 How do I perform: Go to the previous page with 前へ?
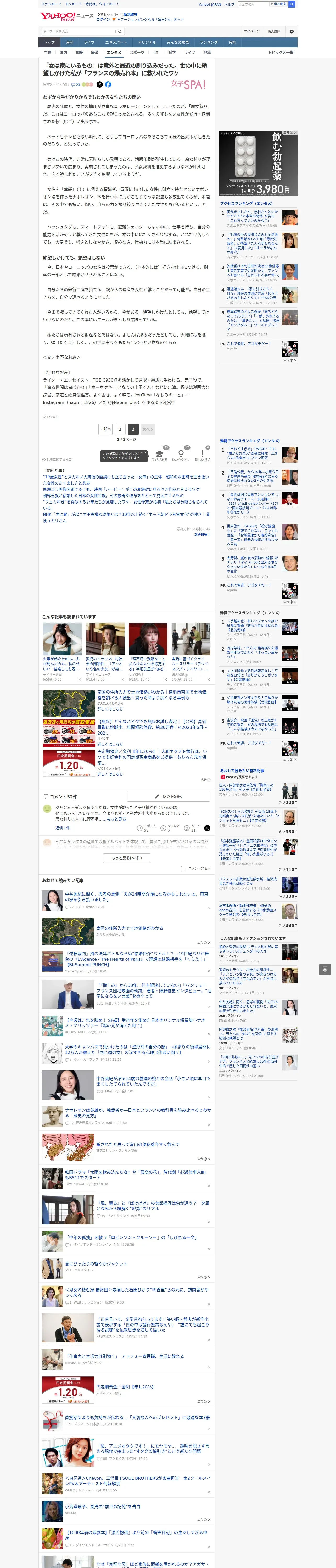[x=105, y=429]
